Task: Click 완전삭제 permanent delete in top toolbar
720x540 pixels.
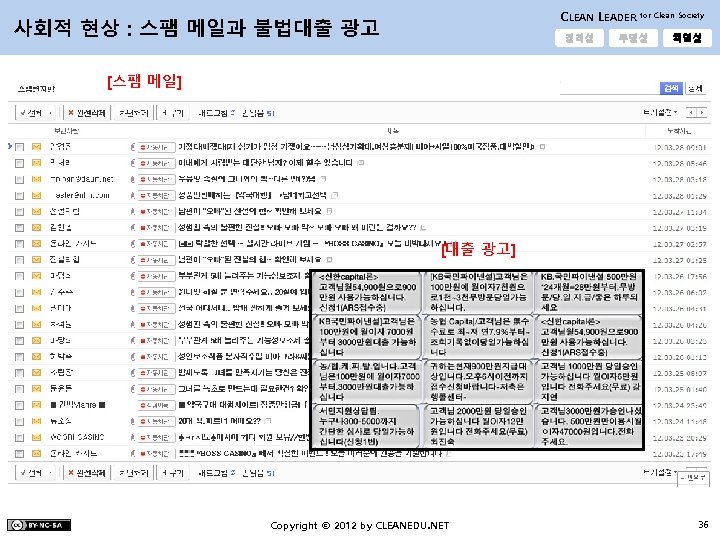Action: pos(87,113)
